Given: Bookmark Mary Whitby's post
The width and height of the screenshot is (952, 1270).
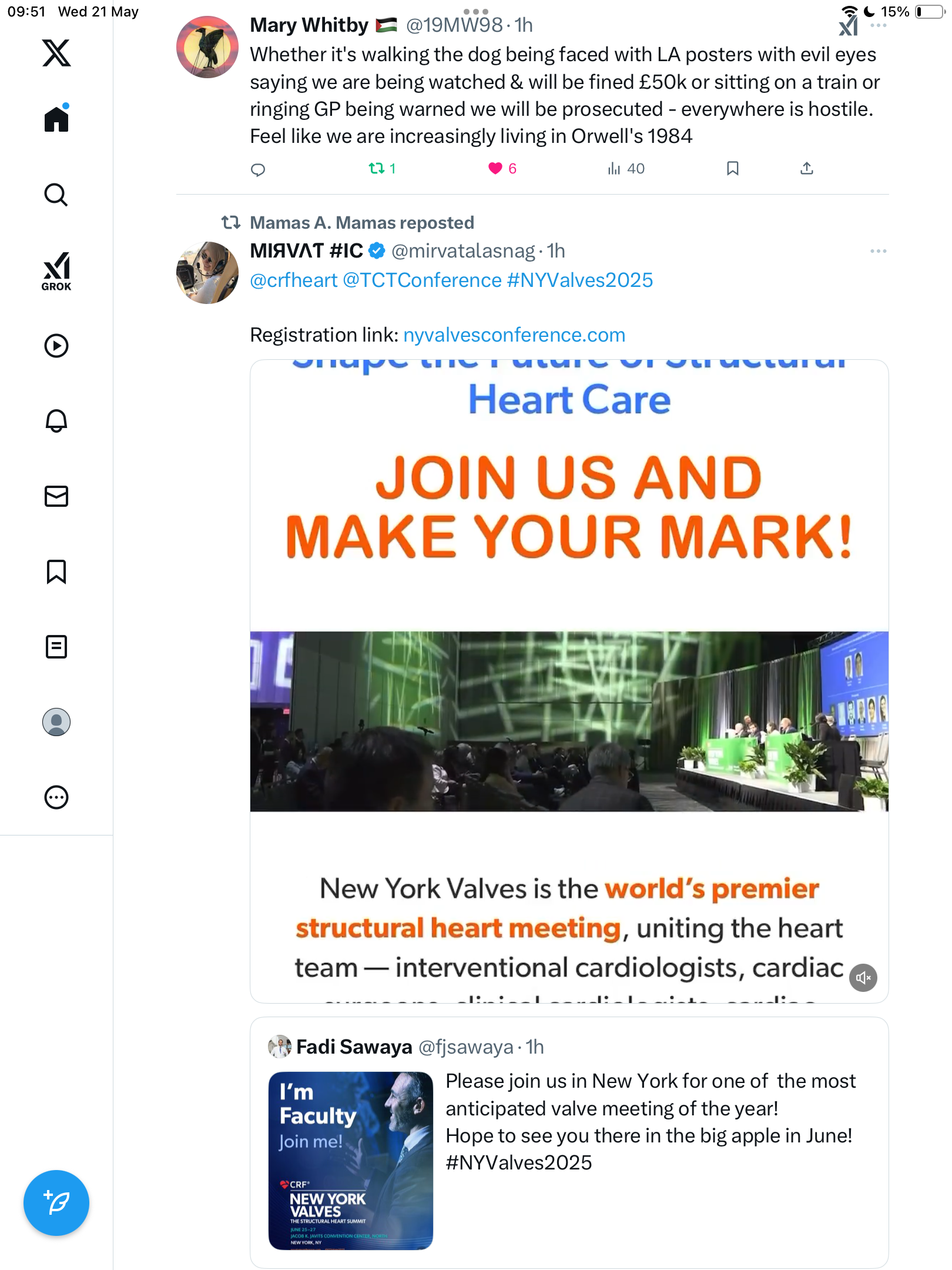Looking at the screenshot, I should tap(732, 169).
